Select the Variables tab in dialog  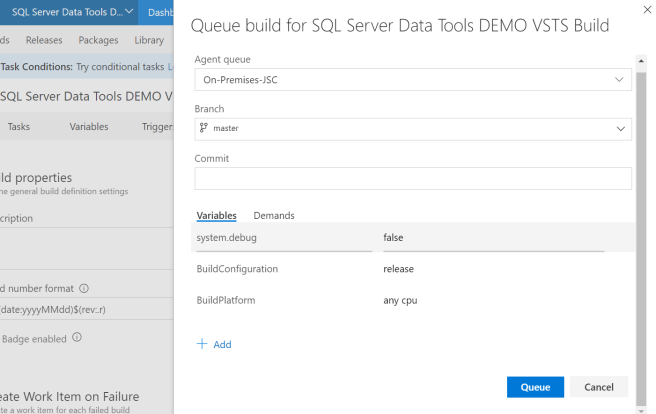click(216, 215)
